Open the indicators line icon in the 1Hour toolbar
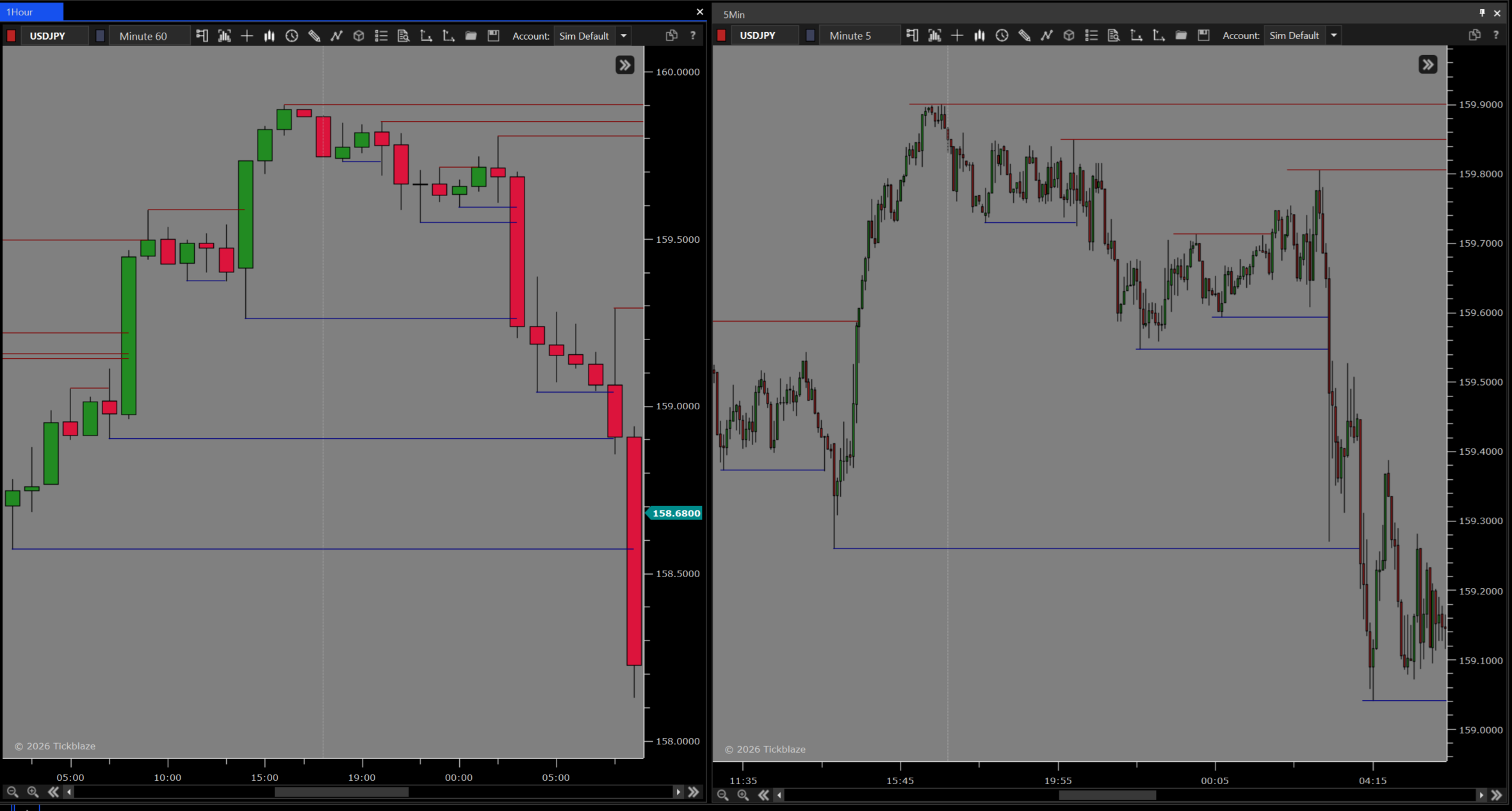The width and height of the screenshot is (1512, 811). [x=336, y=36]
